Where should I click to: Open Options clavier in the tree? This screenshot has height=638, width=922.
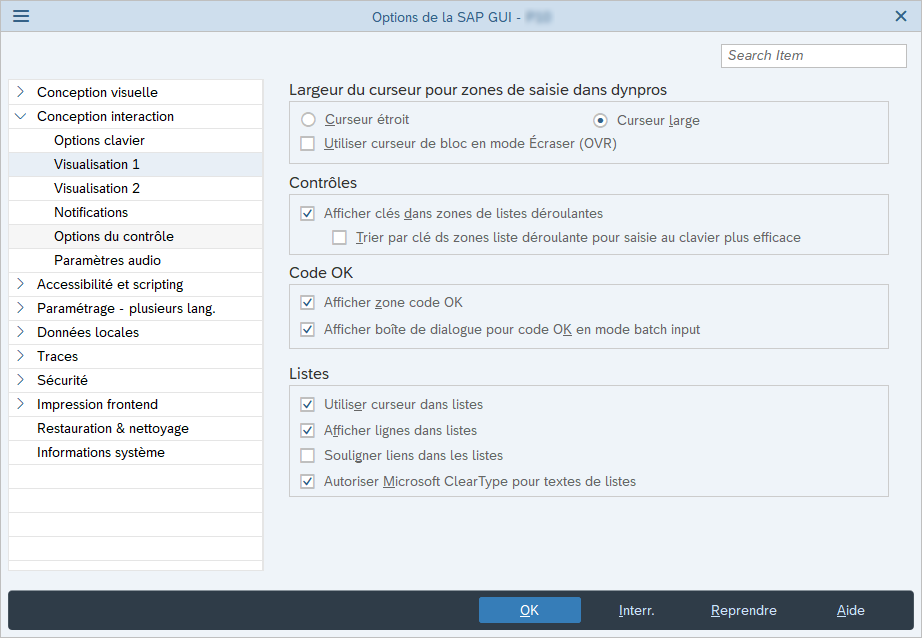(x=99, y=140)
